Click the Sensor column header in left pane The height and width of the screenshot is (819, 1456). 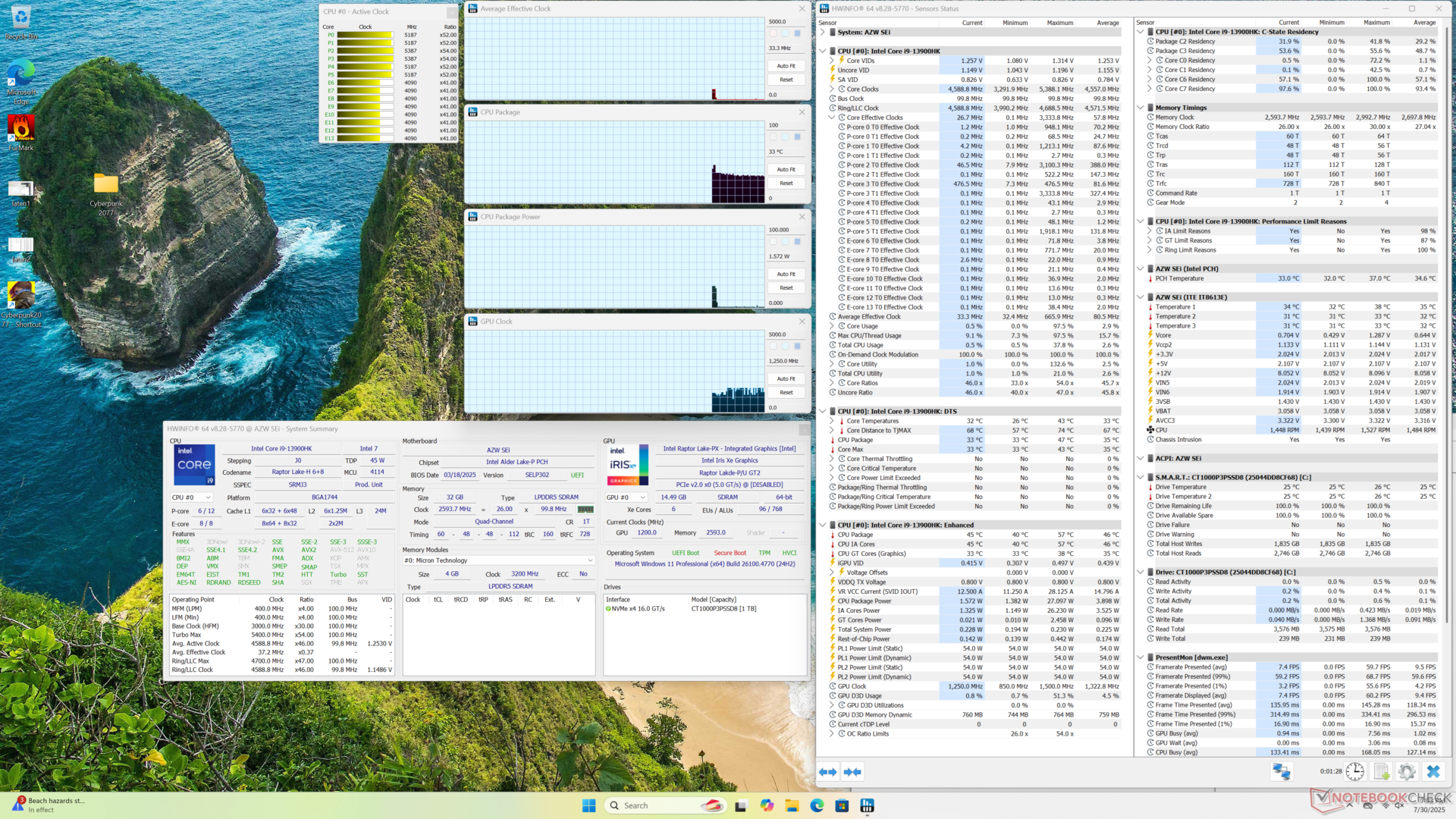point(827,23)
